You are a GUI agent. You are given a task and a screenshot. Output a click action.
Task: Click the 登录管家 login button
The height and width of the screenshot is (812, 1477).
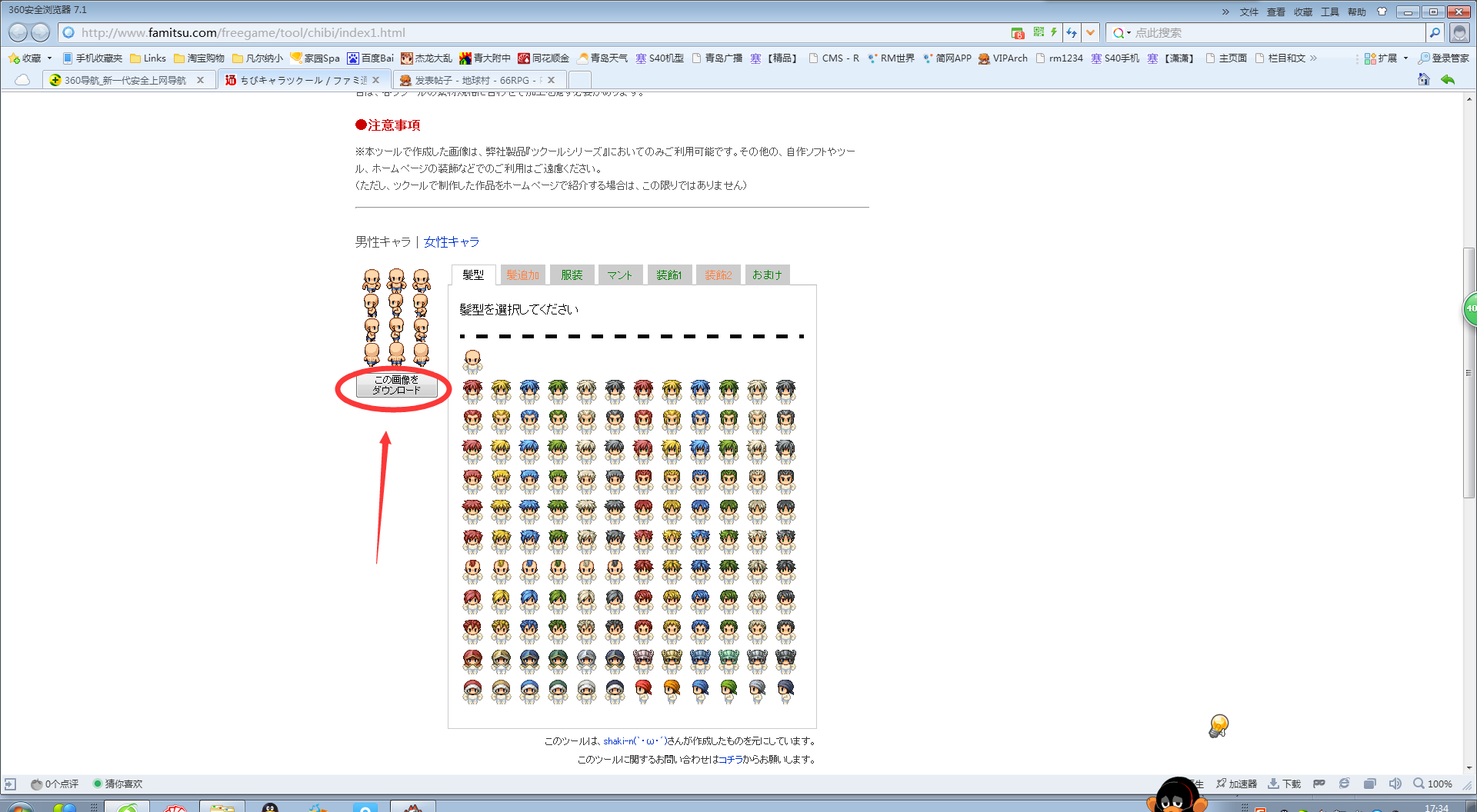click(1443, 58)
